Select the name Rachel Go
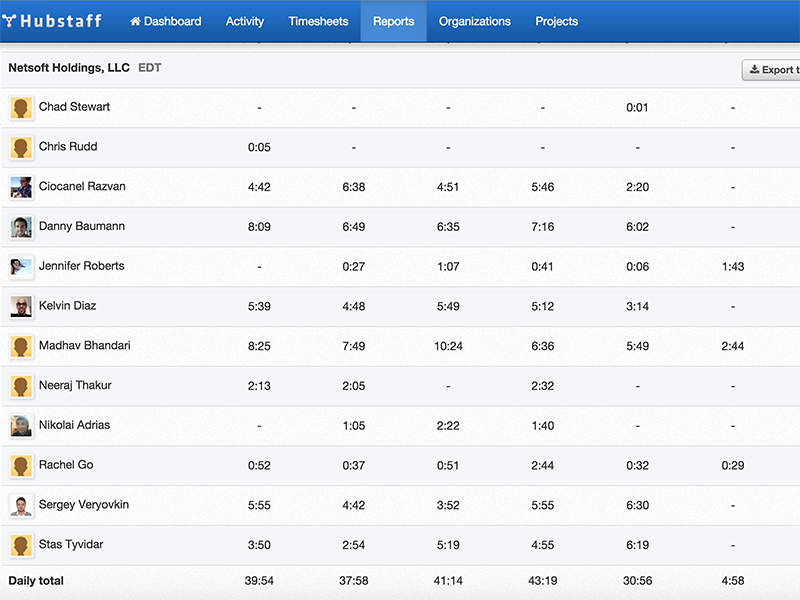This screenshot has height=600, width=800. (x=66, y=465)
